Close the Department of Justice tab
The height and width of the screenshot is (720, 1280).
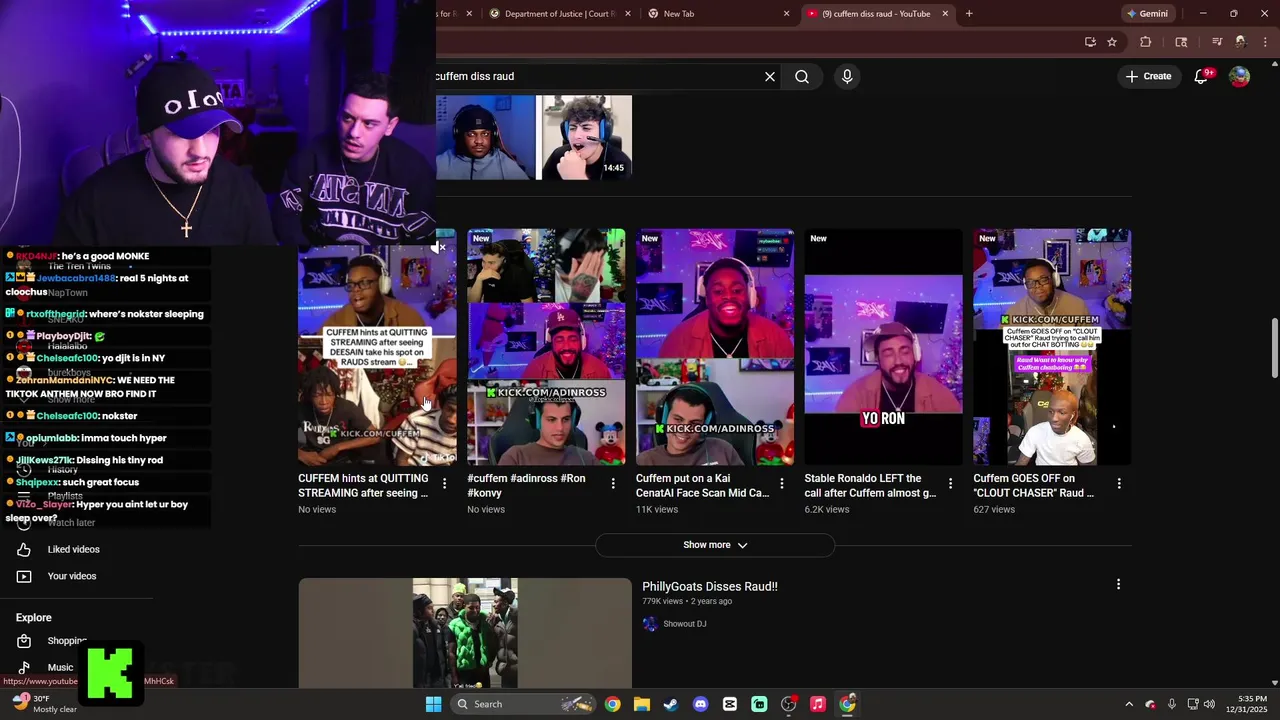click(x=628, y=14)
